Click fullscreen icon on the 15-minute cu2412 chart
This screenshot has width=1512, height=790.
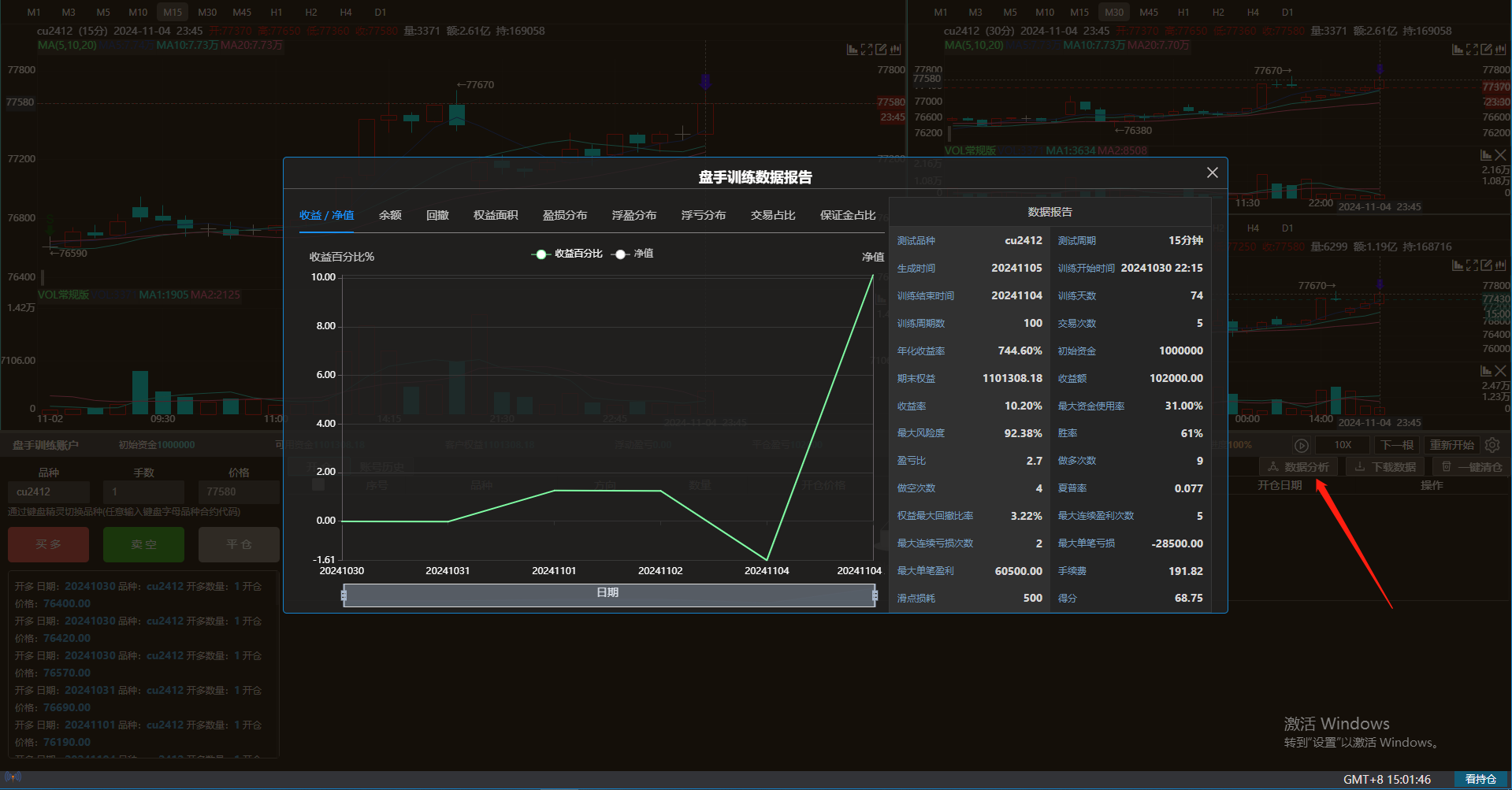[x=867, y=50]
